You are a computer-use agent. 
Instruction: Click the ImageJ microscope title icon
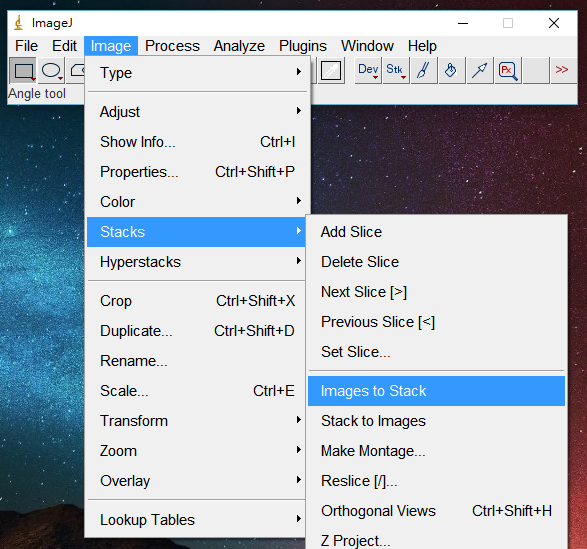pos(19,23)
